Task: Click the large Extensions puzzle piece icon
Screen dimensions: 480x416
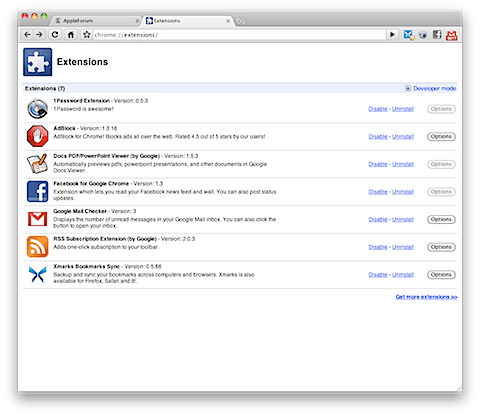Action: coord(37,62)
